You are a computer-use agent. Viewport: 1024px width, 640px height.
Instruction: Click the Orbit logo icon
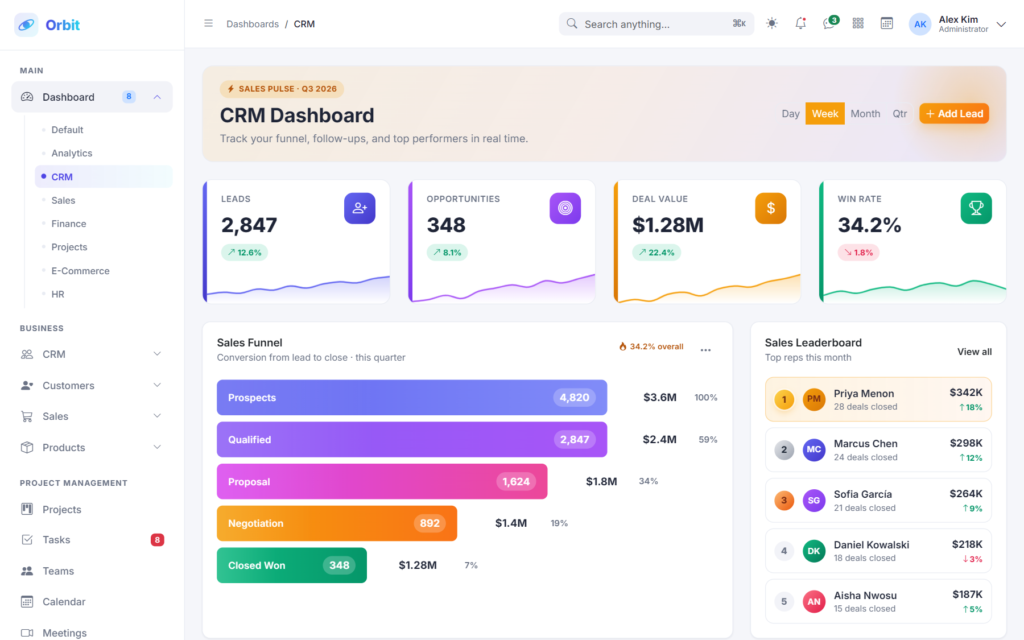tap(26, 25)
